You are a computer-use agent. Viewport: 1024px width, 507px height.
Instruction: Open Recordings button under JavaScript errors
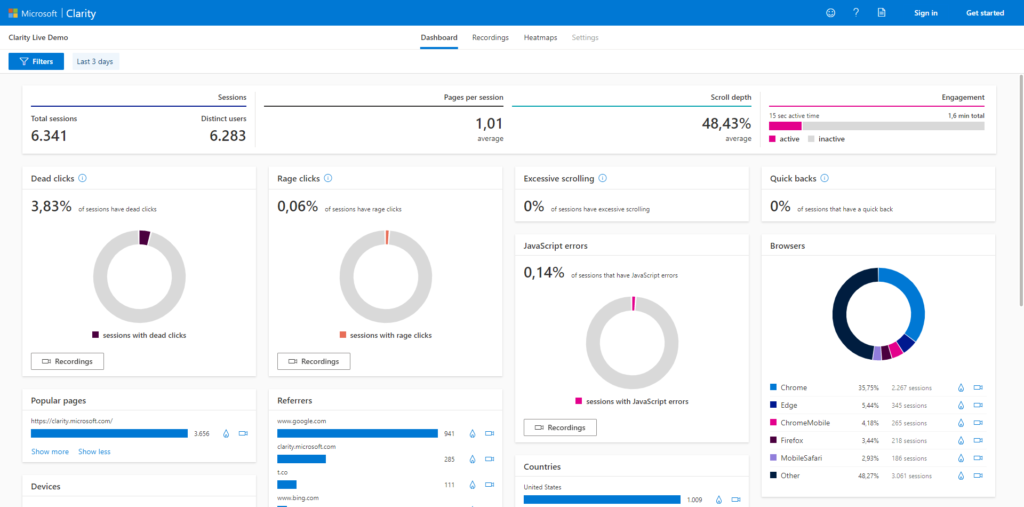pos(560,427)
